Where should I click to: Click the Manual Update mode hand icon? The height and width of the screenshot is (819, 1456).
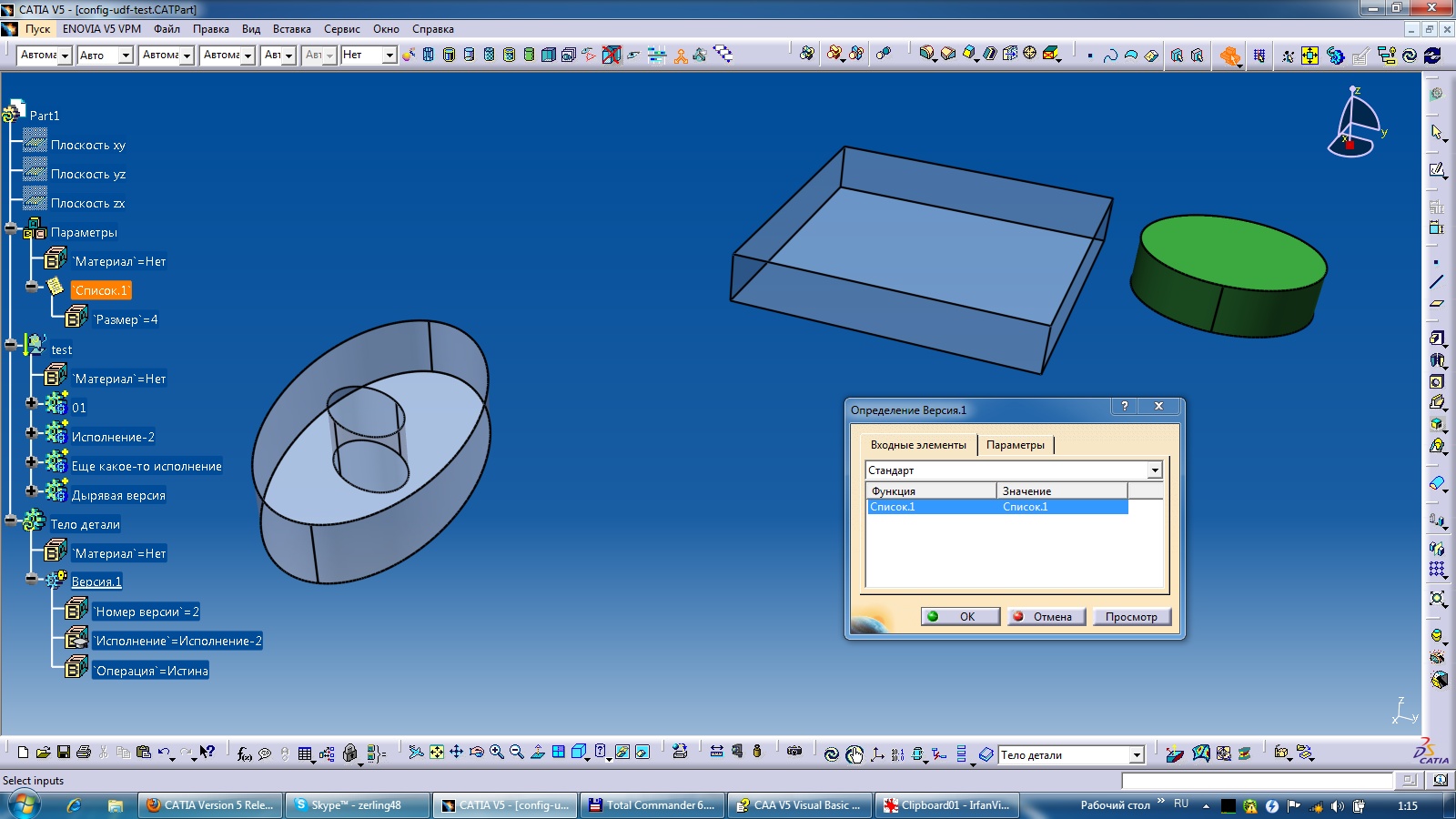[854, 753]
